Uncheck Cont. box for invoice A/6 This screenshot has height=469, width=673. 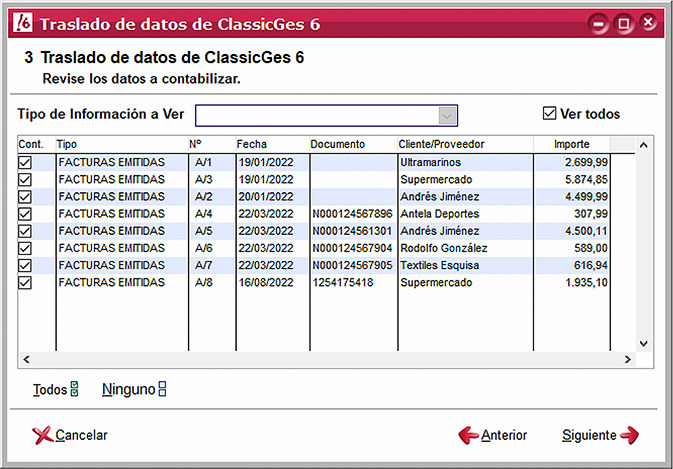(x=25, y=248)
